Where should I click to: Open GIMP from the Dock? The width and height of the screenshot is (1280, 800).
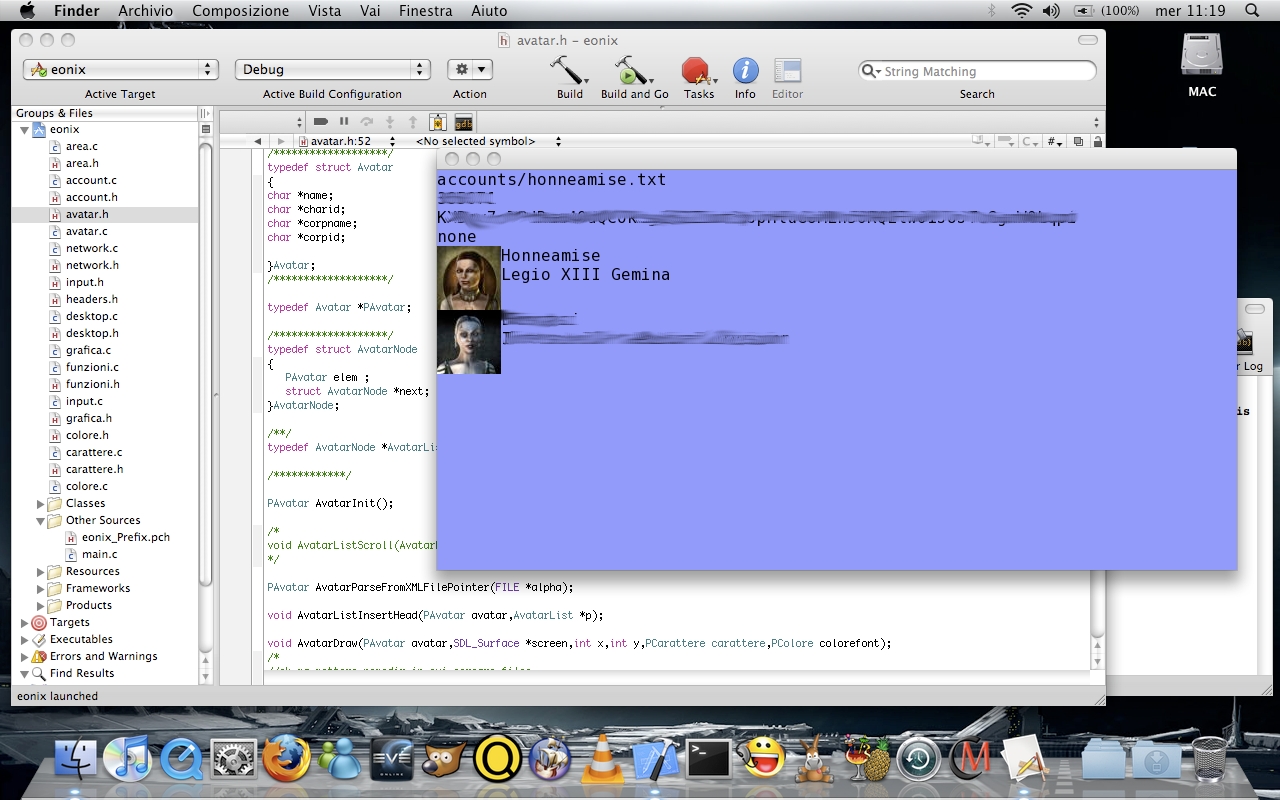tap(445, 759)
